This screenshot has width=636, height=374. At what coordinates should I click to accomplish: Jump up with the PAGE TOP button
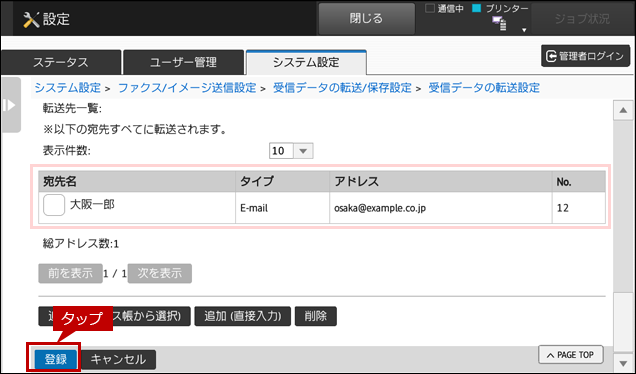571,355
